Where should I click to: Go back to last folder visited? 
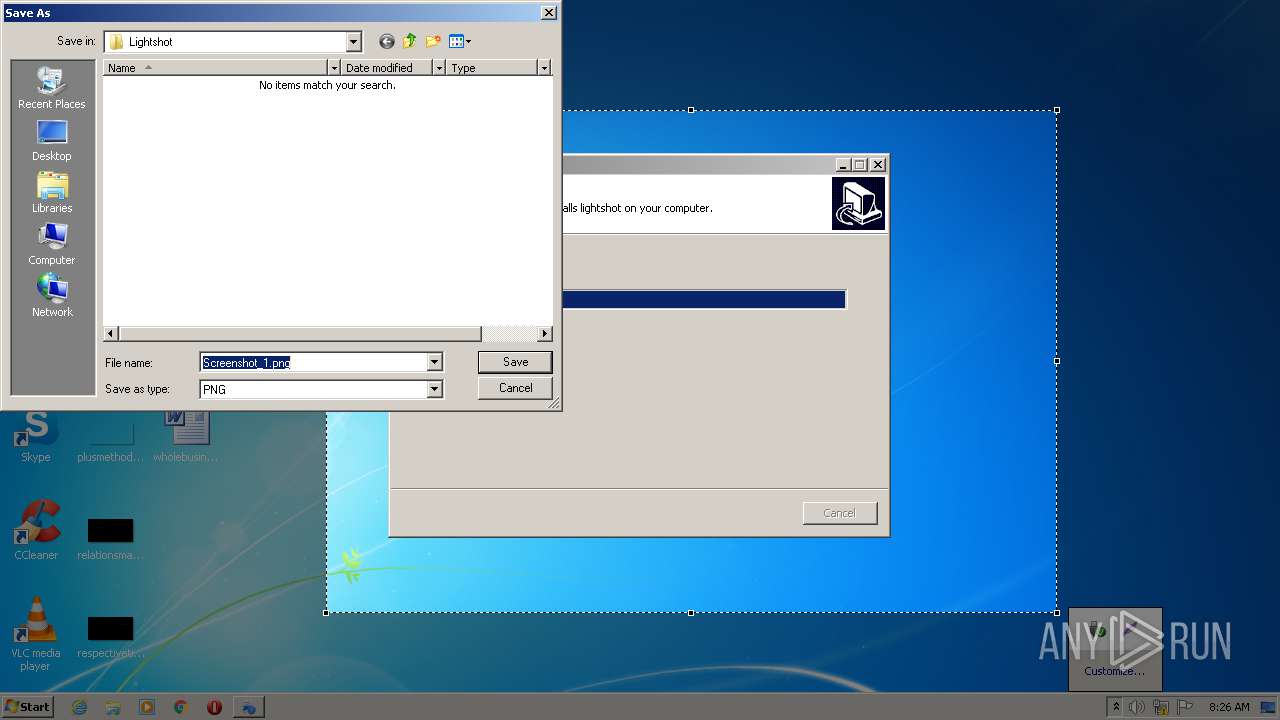(x=387, y=42)
